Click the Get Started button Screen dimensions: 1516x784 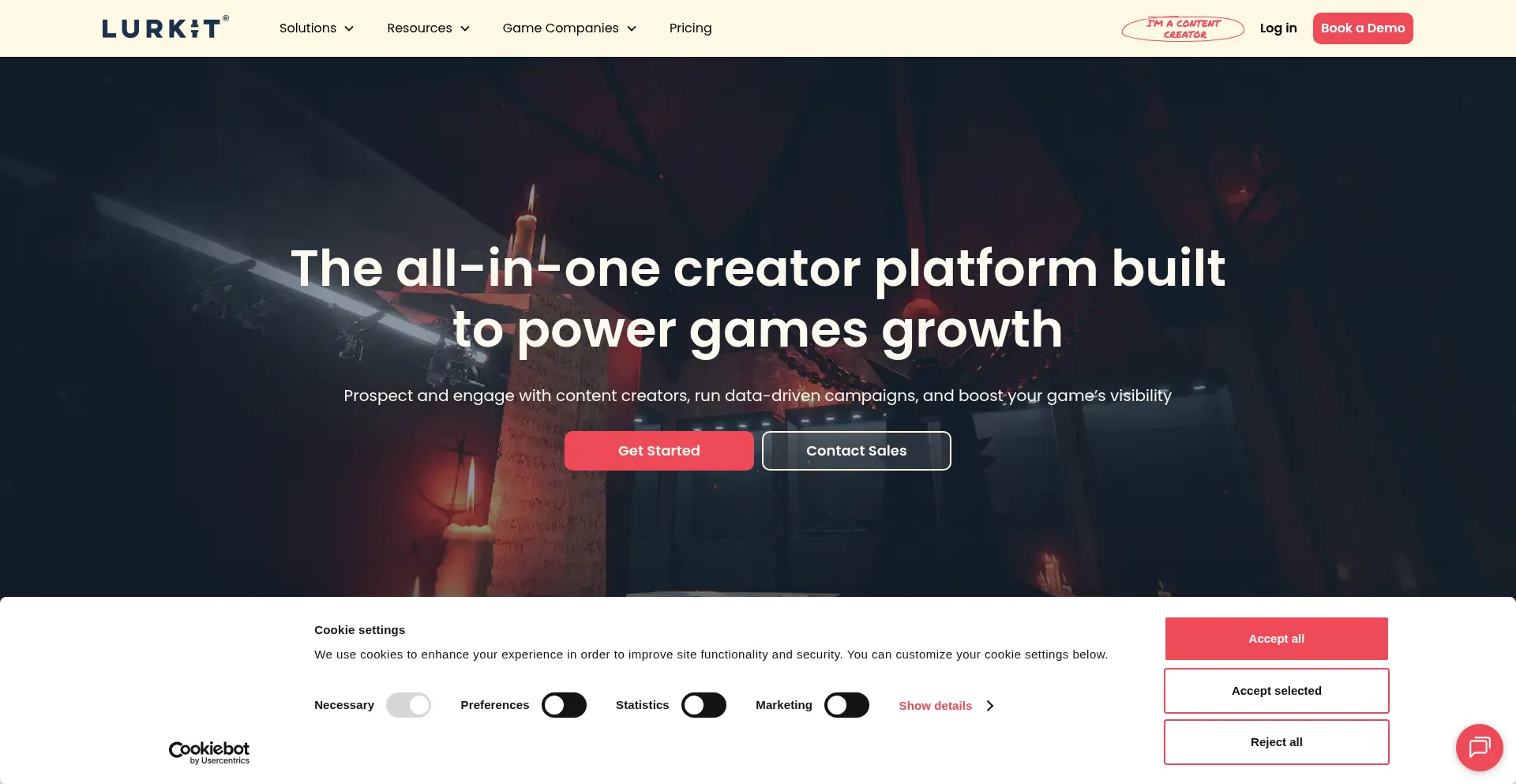pyautogui.click(x=659, y=451)
